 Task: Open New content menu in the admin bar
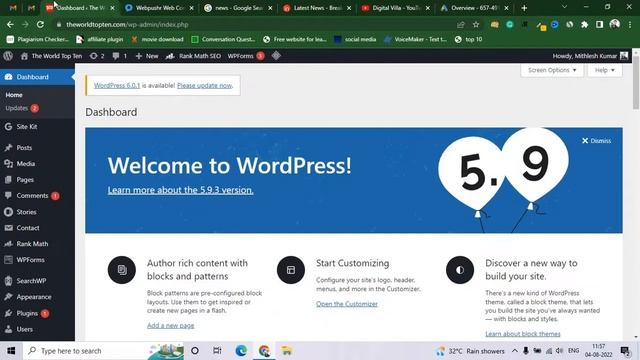147,56
